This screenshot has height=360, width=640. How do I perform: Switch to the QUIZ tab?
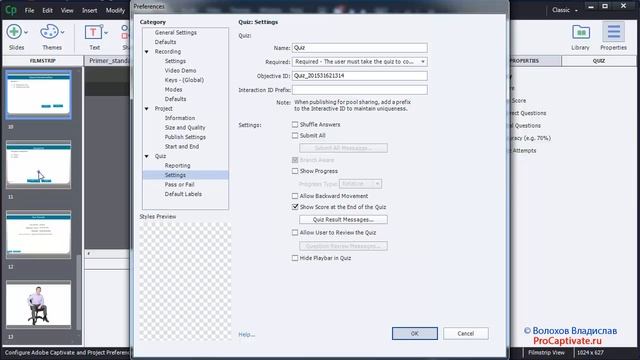click(599, 61)
